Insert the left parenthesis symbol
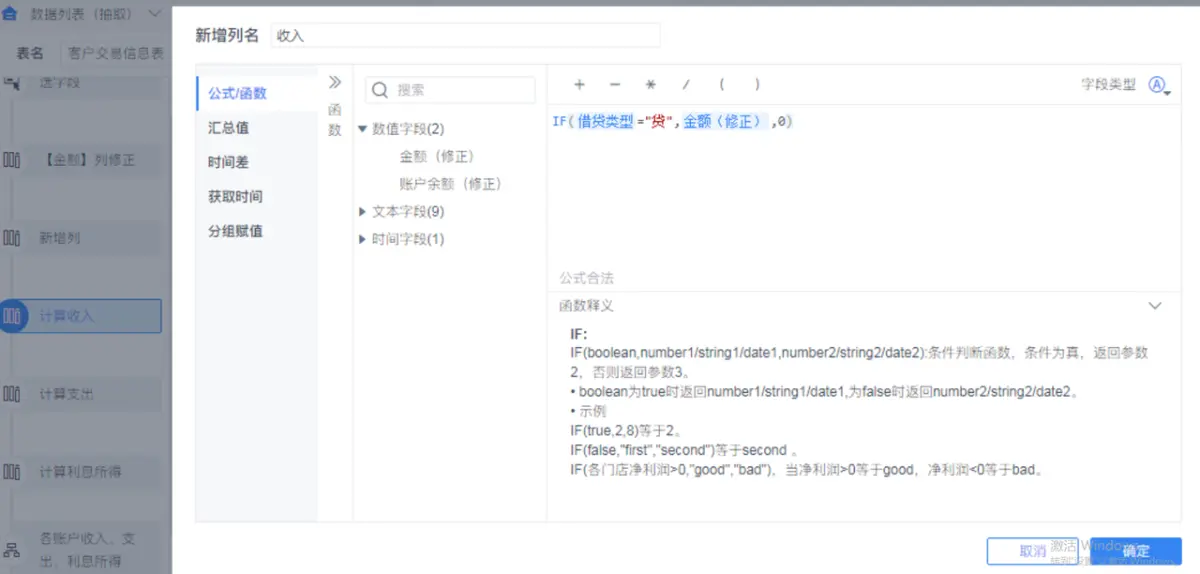 click(x=721, y=85)
